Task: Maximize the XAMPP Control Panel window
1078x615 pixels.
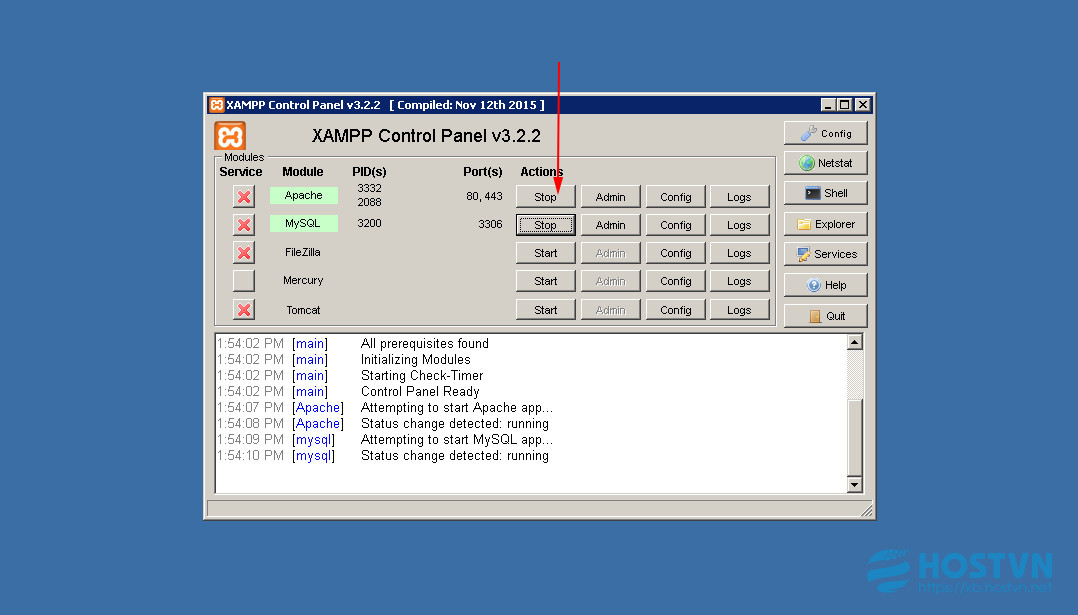Action: (x=845, y=104)
